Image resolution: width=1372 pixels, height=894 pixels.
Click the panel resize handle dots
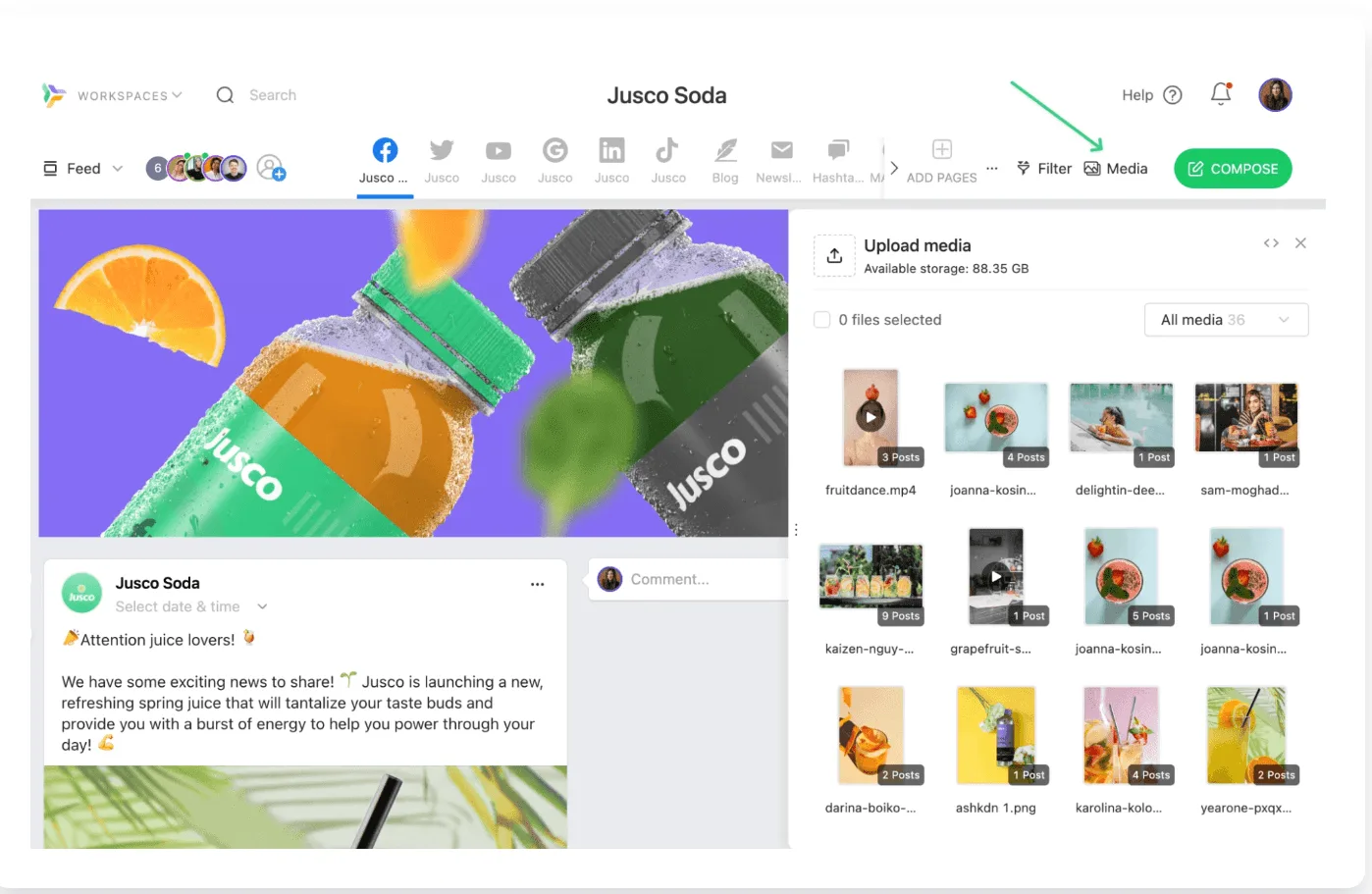796,530
